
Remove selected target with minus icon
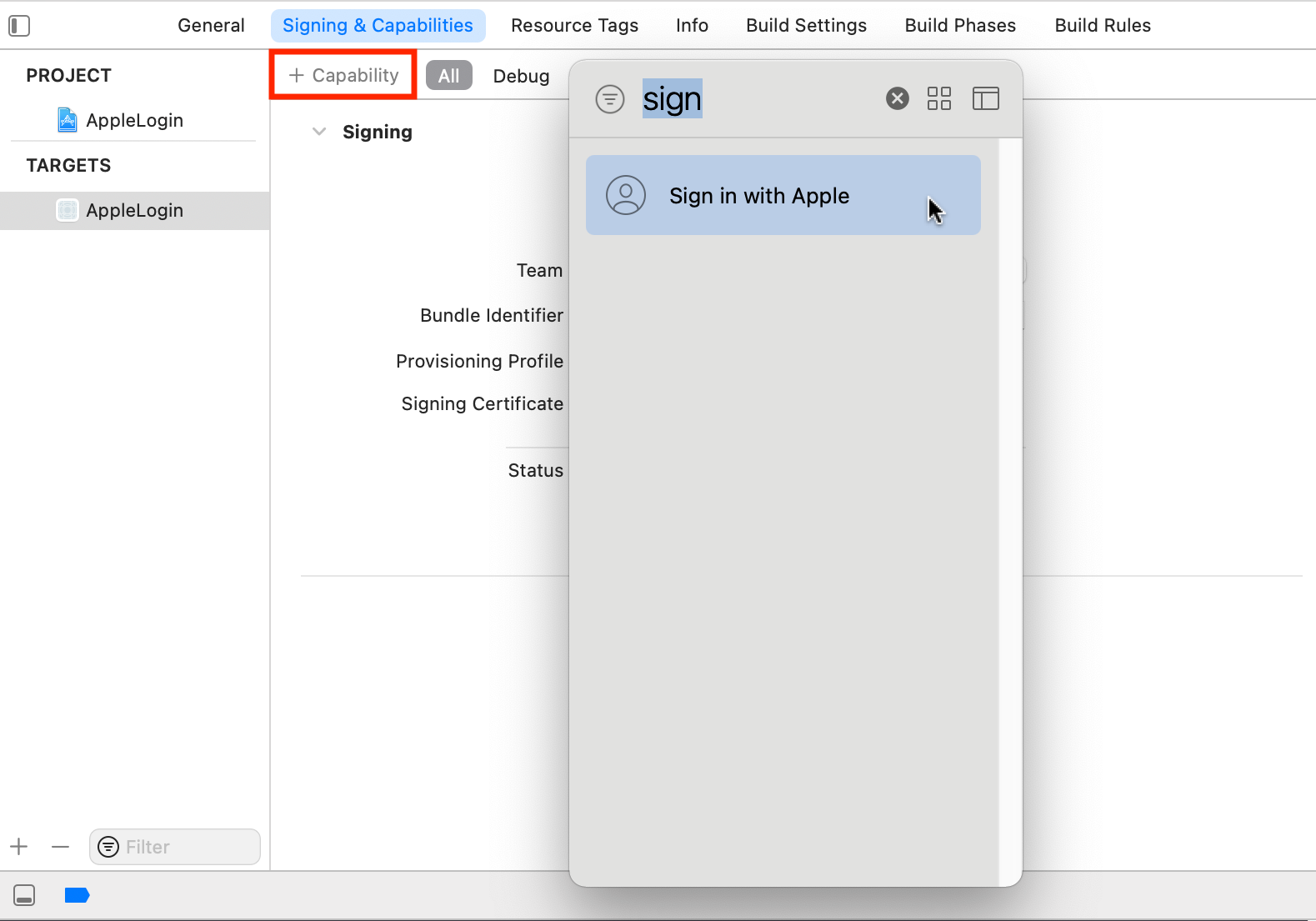coord(60,847)
